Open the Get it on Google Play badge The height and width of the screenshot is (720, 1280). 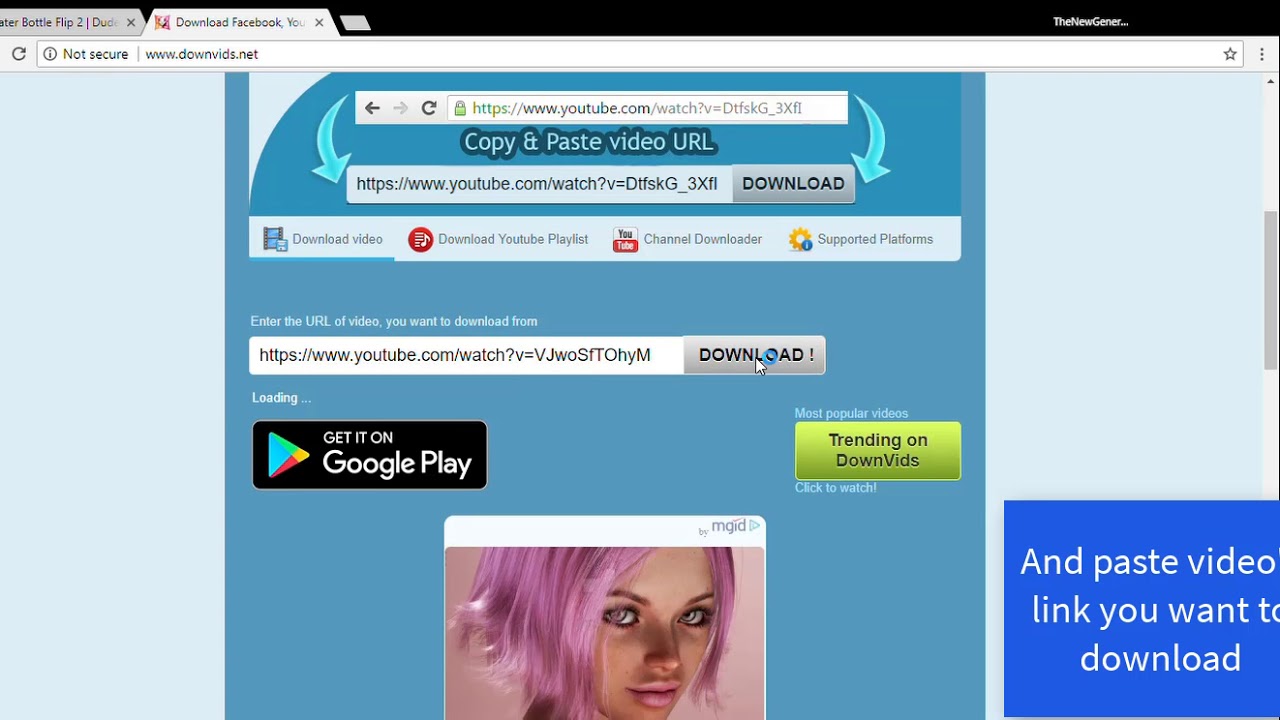370,455
